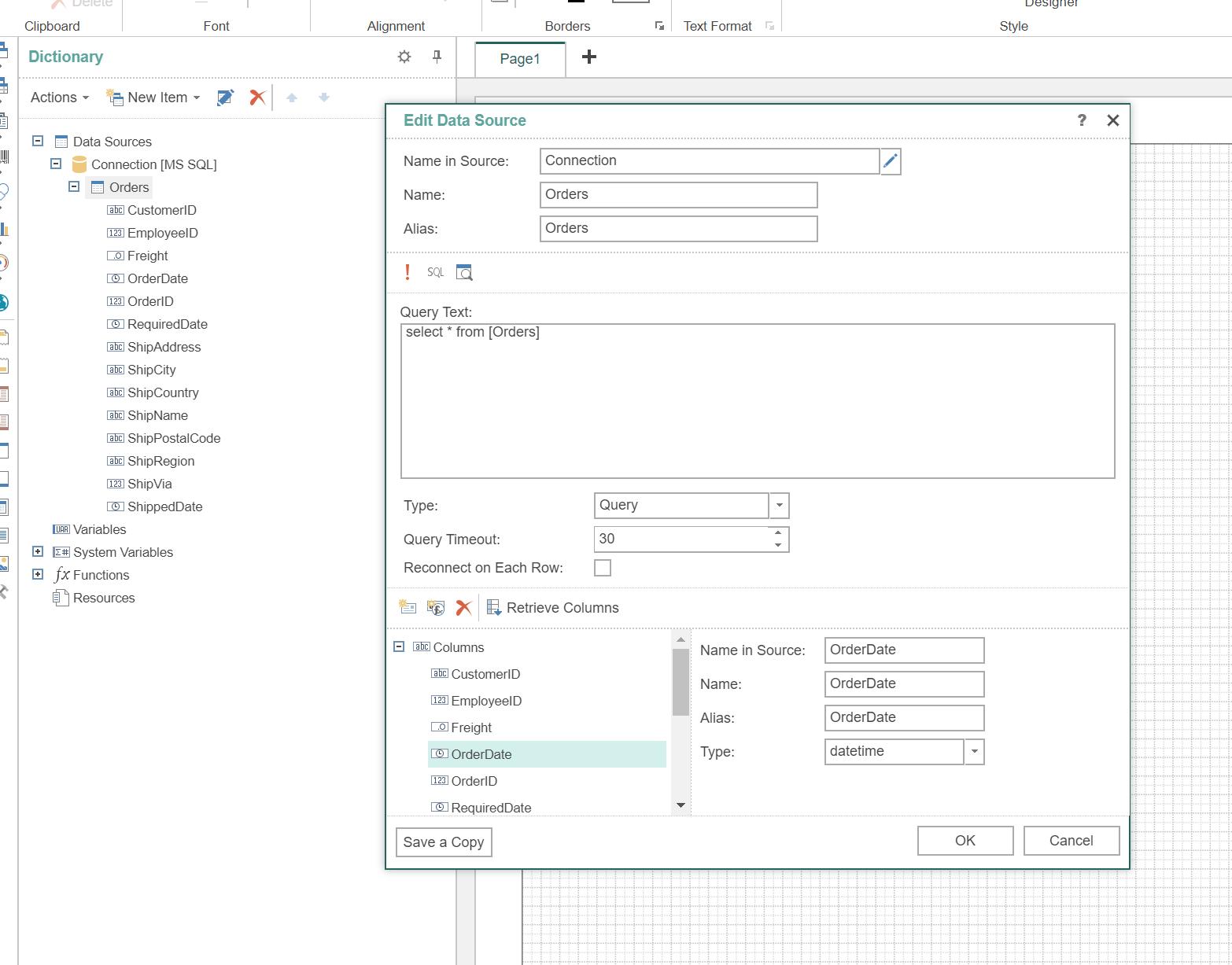Click the columns list scrollbar thumb
The image size is (1232, 965).
click(x=681, y=682)
